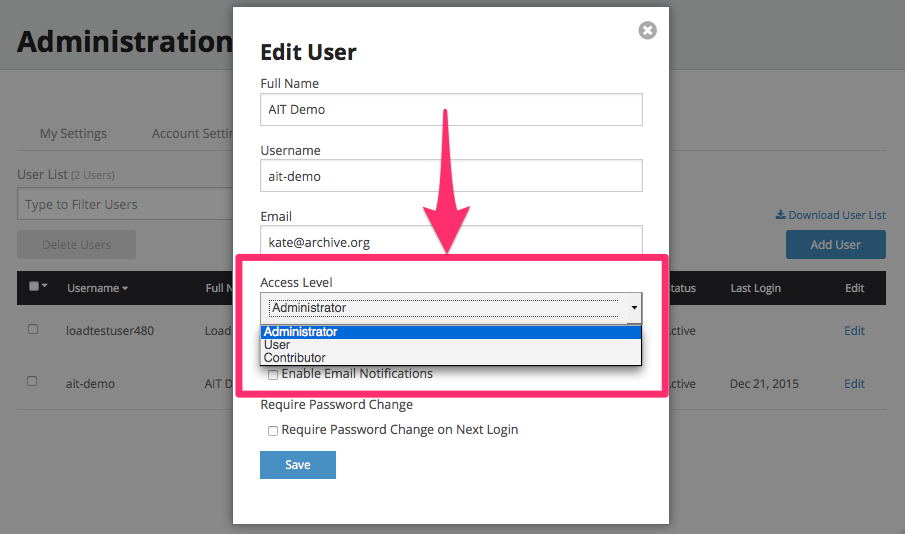The height and width of the screenshot is (534, 905).
Task: Close the Edit User dialog
Action: (647, 31)
